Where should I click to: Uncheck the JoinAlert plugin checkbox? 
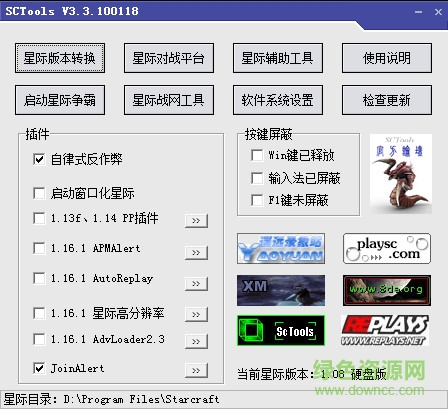[x=39, y=368]
